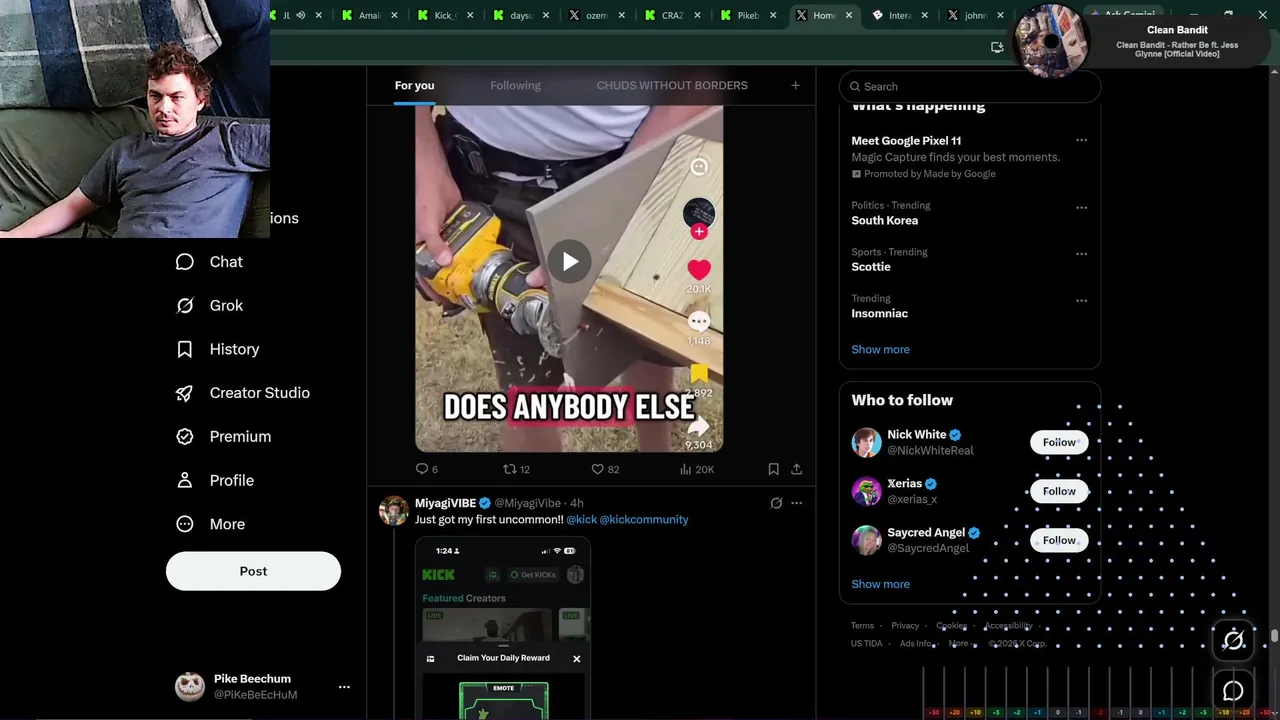Open Premium in the sidebar
Screen dimensions: 1280x720
(x=223, y=437)
